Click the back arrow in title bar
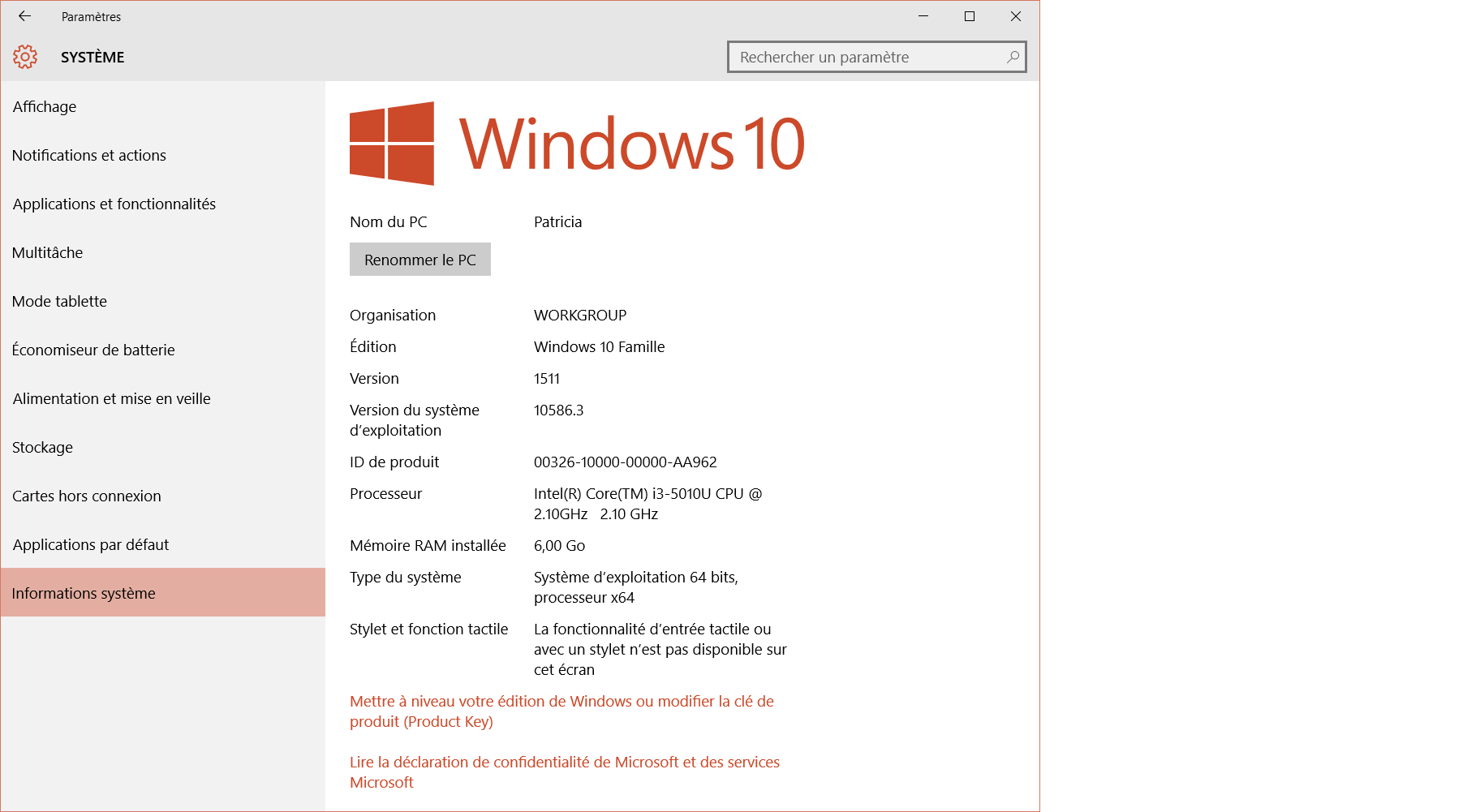The image size is (1480, 812). (24, 16)
